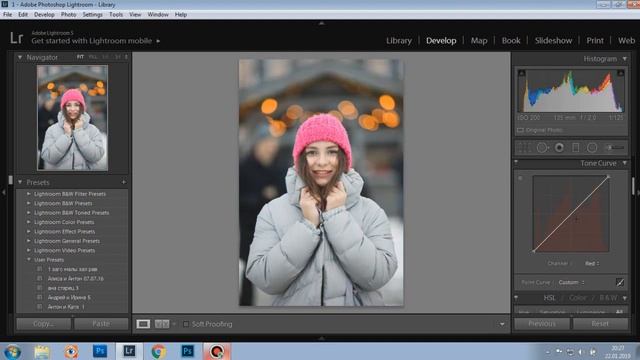Open the Help menu
The width and height of the screenshot is (640, 360).
[x=181, y=15]
